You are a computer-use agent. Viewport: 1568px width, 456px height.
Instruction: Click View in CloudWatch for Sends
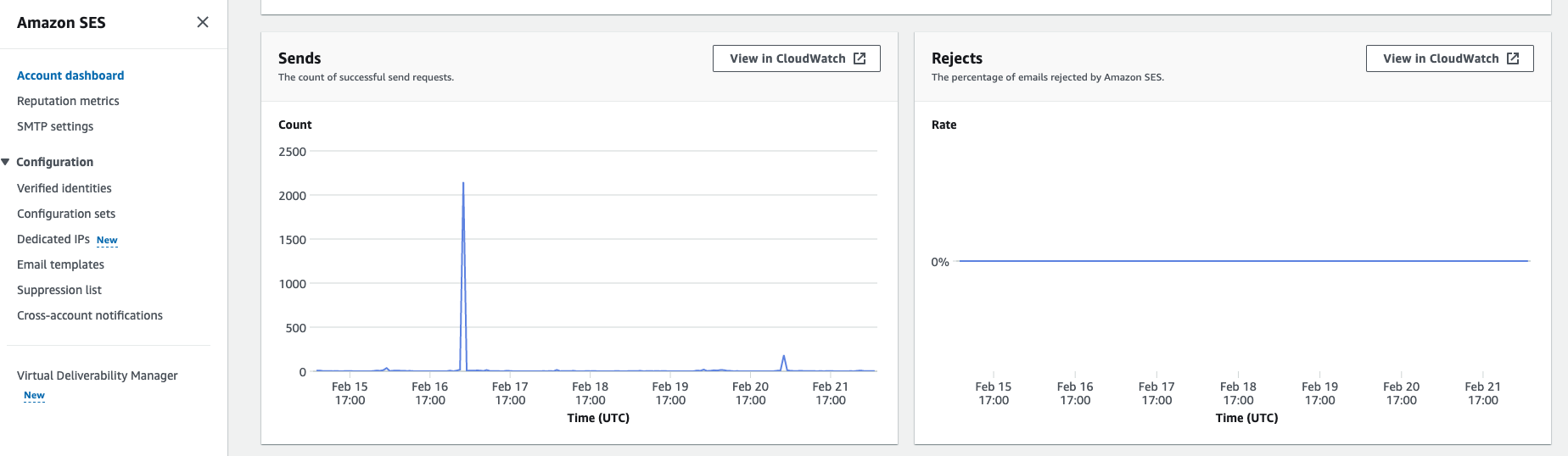(x=787, y=58)
